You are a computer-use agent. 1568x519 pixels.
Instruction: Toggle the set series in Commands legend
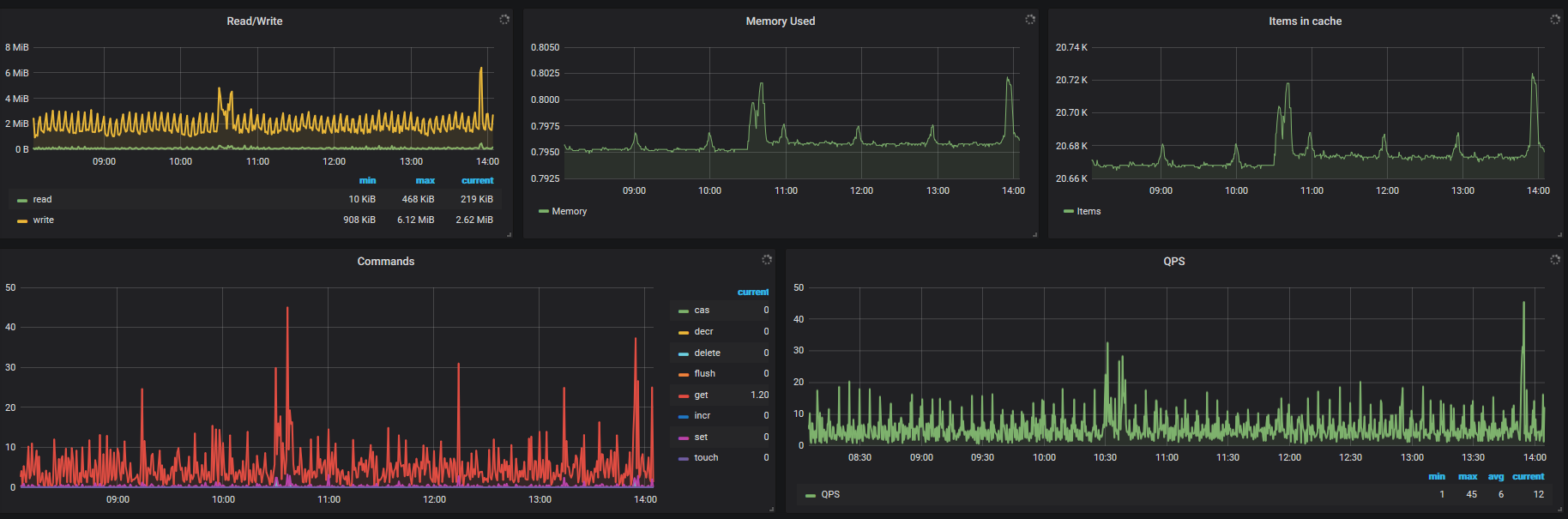(701, 437)
